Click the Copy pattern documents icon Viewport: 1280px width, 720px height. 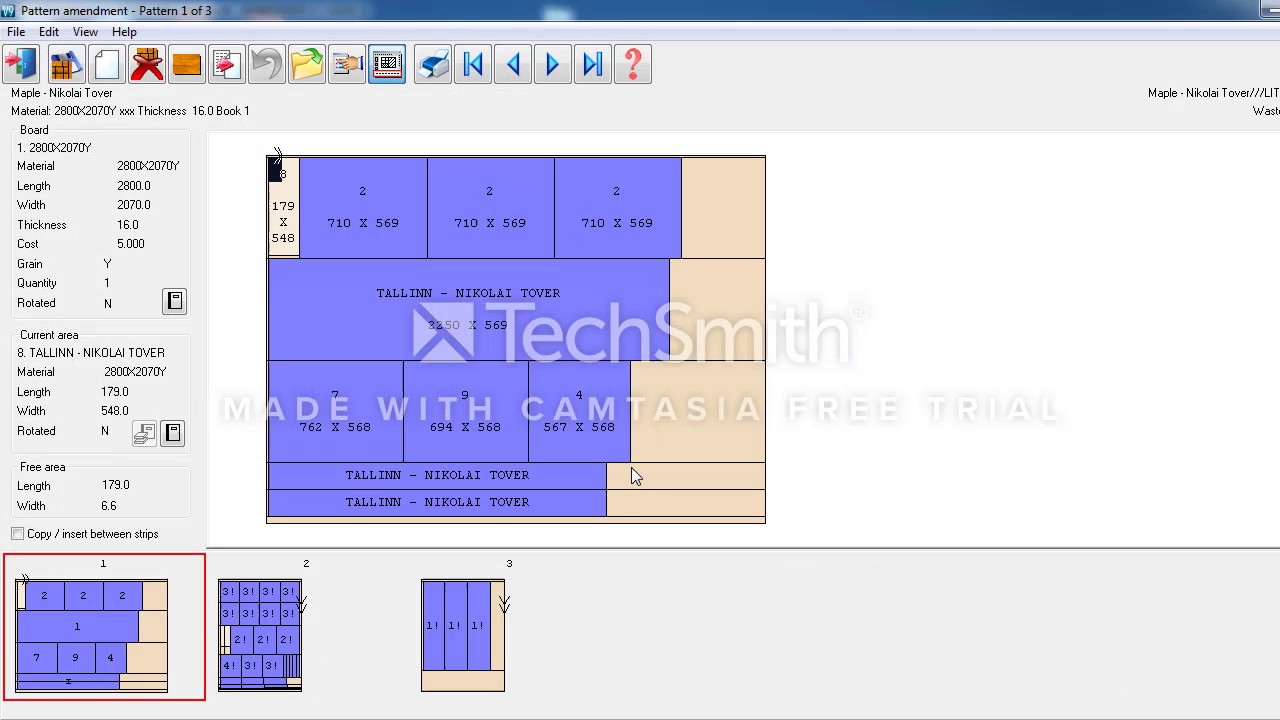point(227,65)
